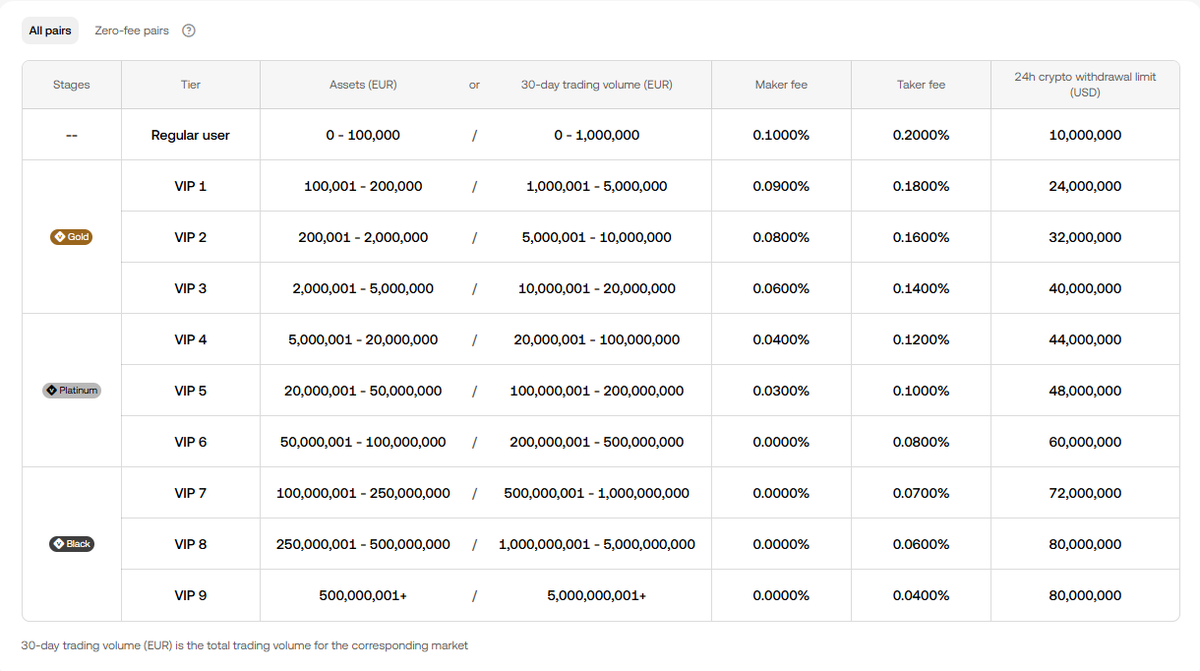Click maker fee 0.1000% for Regular user
The width and height of the screenshot is (1200, 671).
781,135
